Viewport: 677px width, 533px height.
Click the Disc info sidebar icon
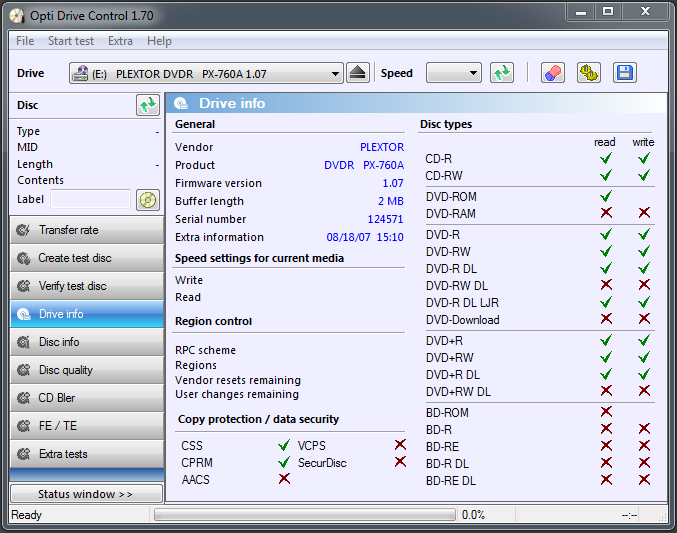(x=23, y=342)
